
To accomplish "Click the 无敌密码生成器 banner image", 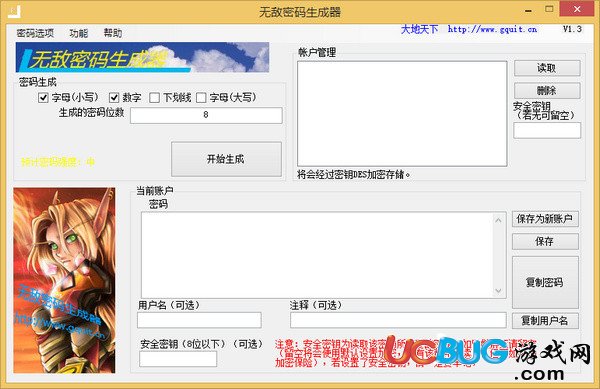I will tap(142, 57).
